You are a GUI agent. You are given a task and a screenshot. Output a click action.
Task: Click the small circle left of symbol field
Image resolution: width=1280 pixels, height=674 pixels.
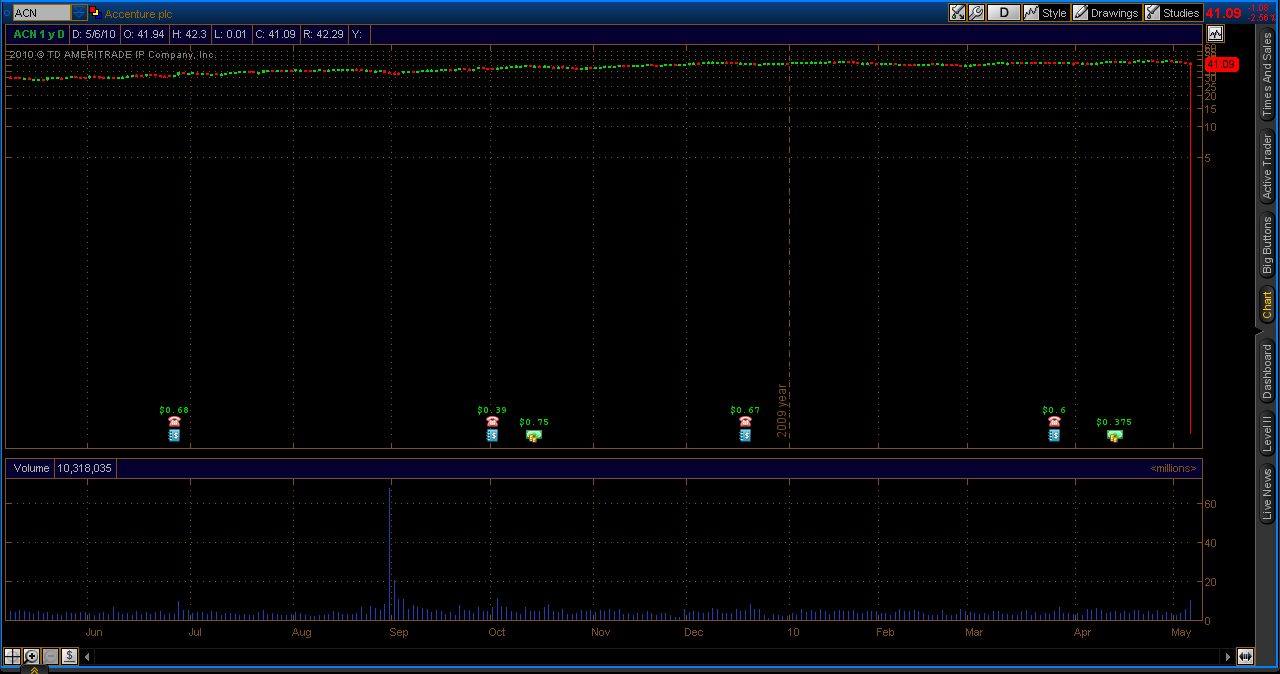(x=6, y=13)
